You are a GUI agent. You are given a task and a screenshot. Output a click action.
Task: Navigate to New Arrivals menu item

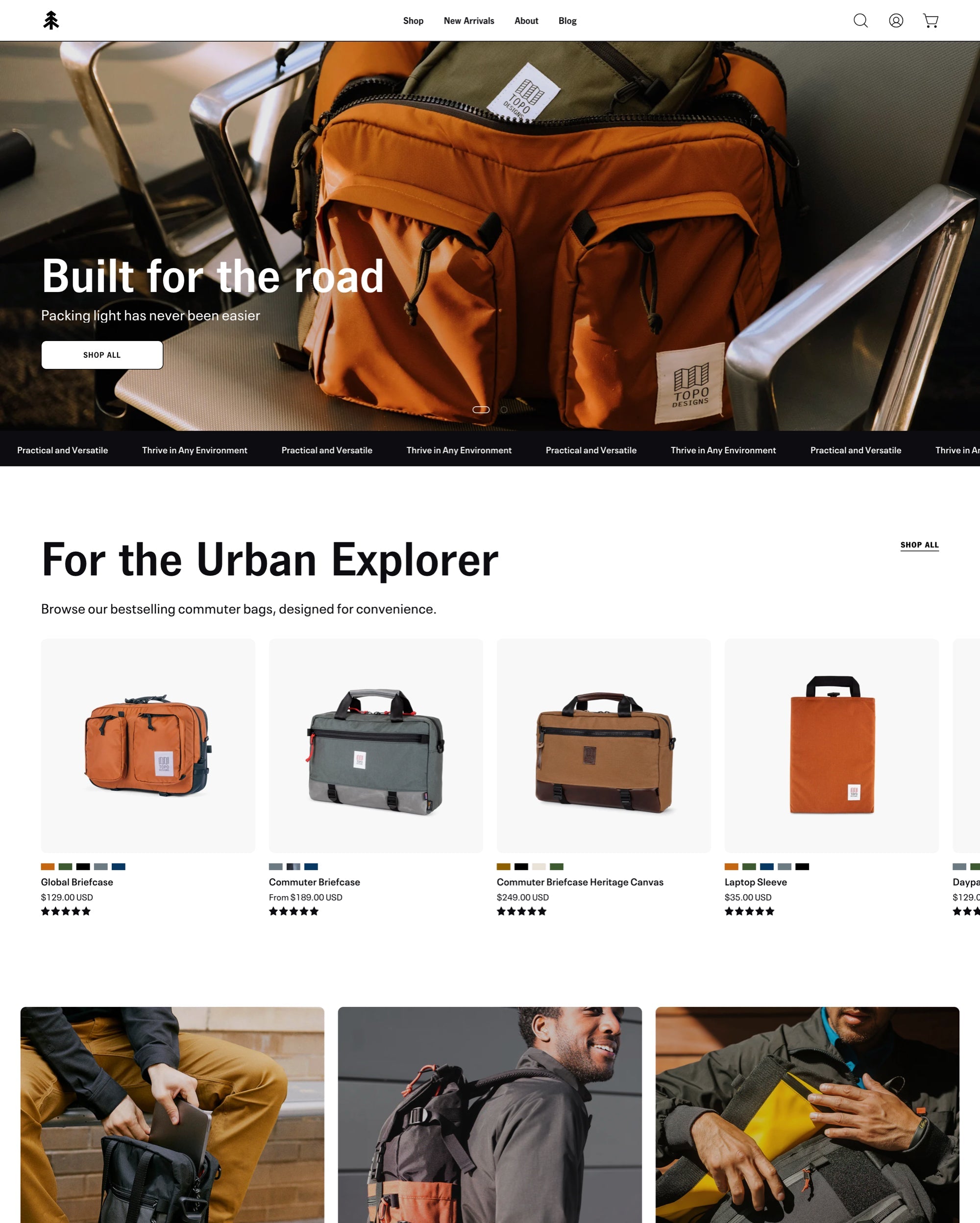(468, 20)
